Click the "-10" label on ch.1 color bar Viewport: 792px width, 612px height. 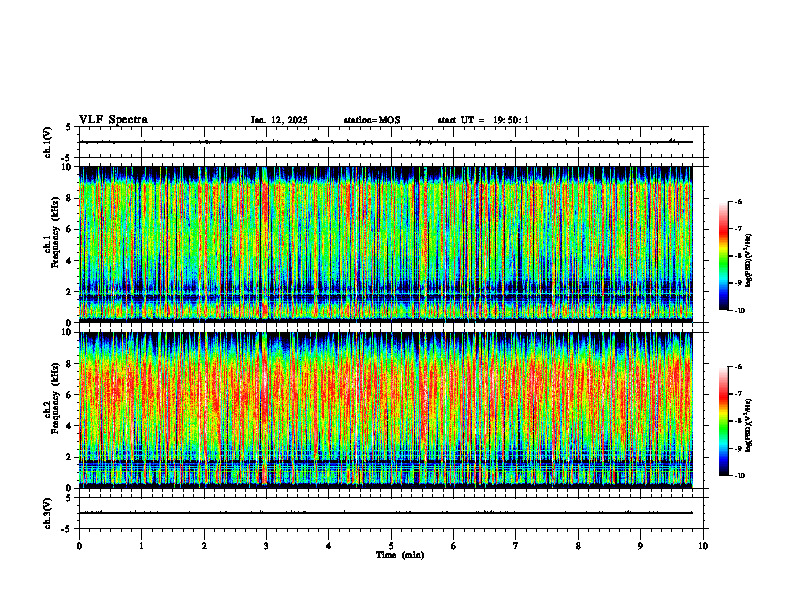(x=739, y=311)
